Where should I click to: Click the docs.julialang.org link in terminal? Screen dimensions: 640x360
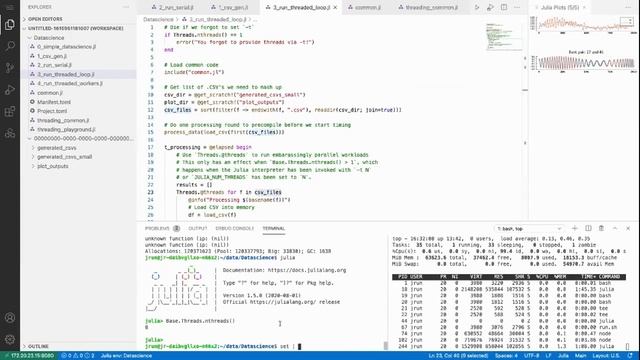(x=307, y=270)
